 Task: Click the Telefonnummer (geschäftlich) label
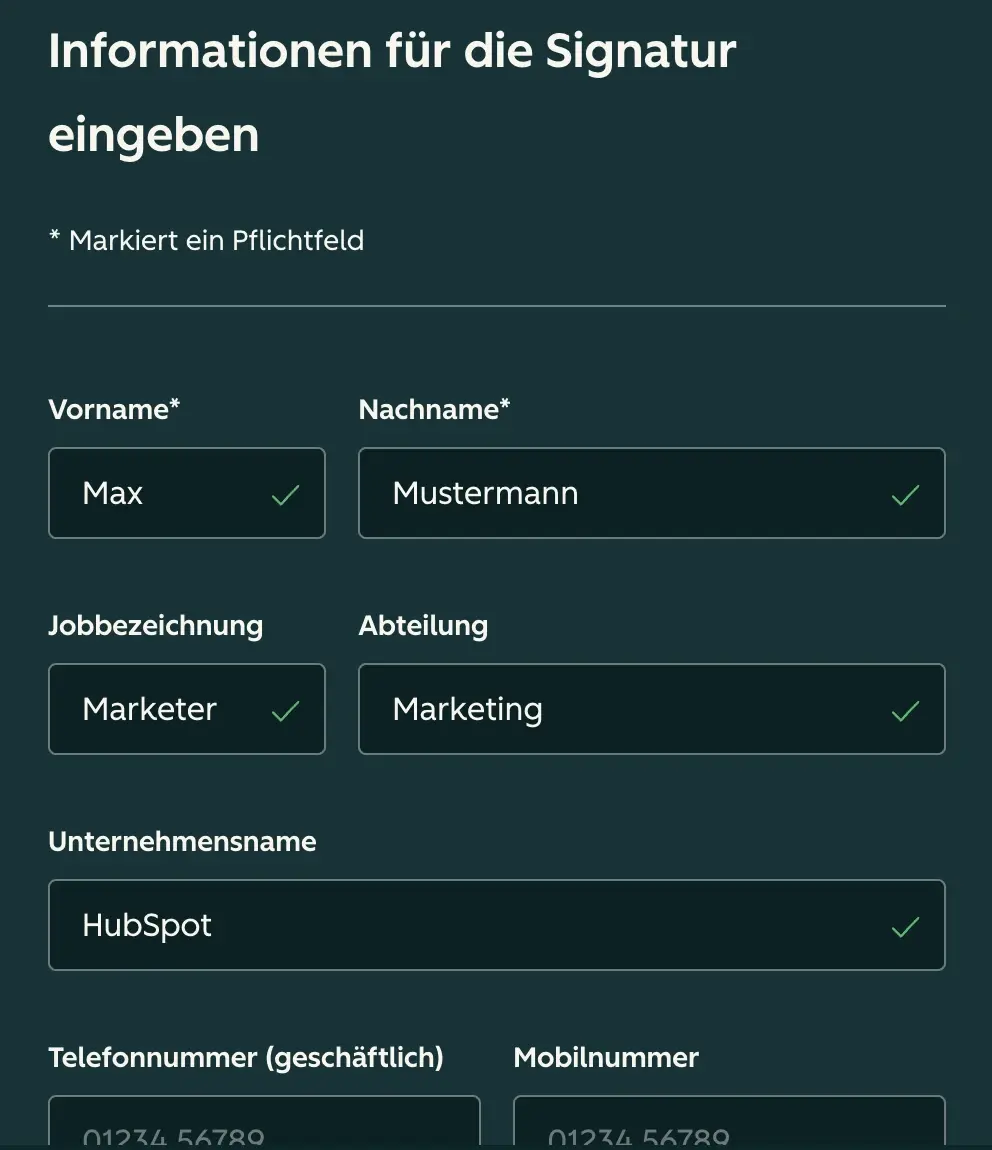246,1057
